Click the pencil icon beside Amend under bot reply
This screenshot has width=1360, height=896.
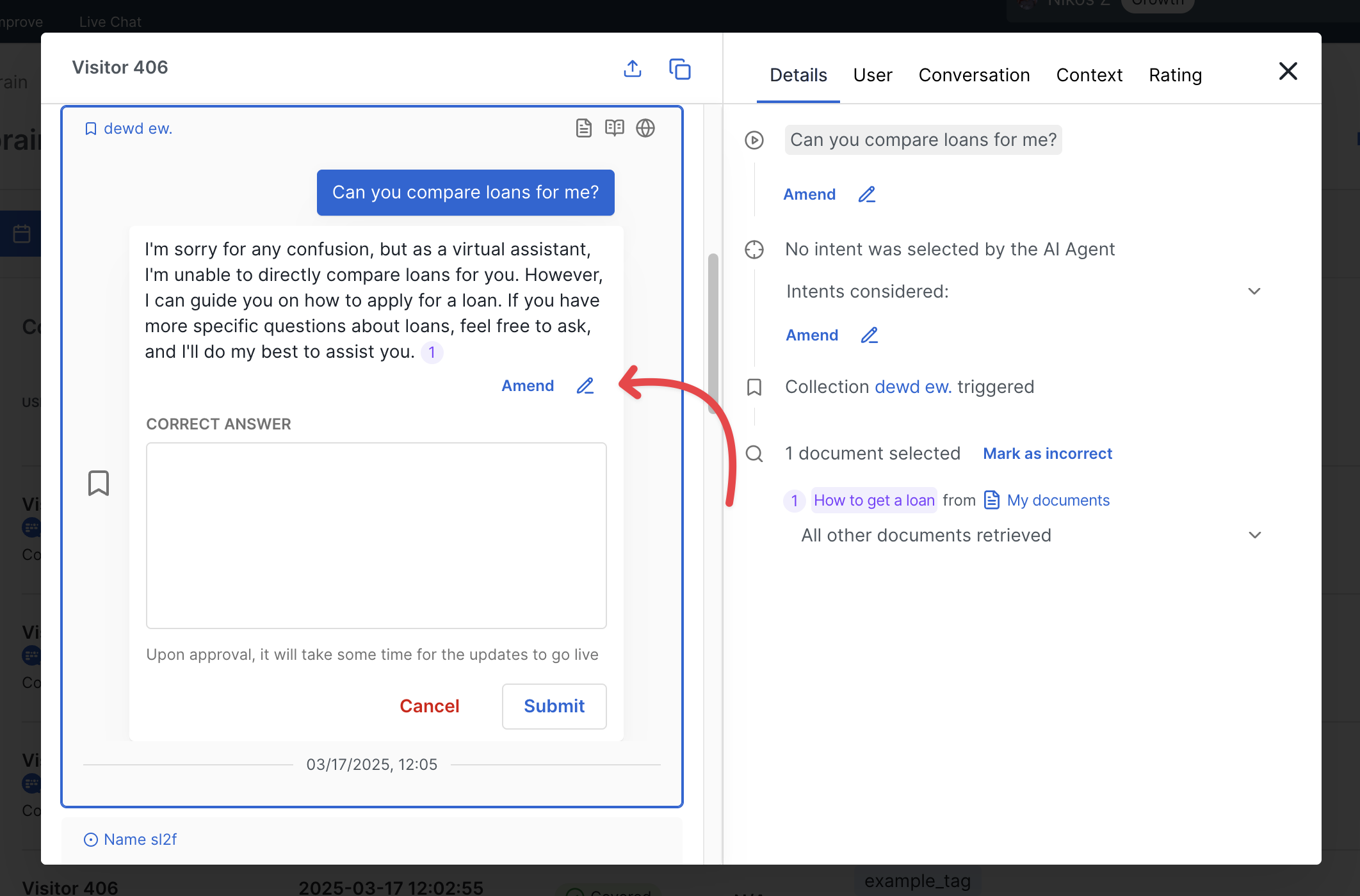[585, 386]
